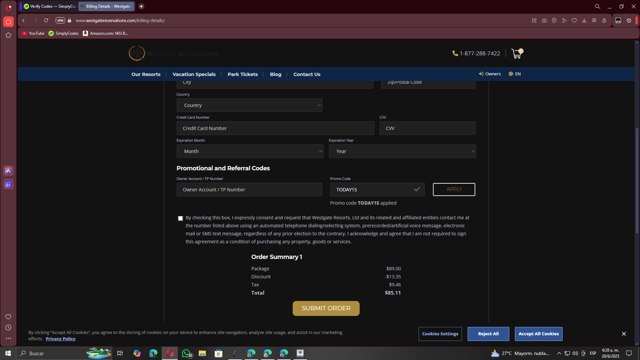The image size is (640, 360).
Task: Check the contact consent checkbox
Action: [180, 218]
